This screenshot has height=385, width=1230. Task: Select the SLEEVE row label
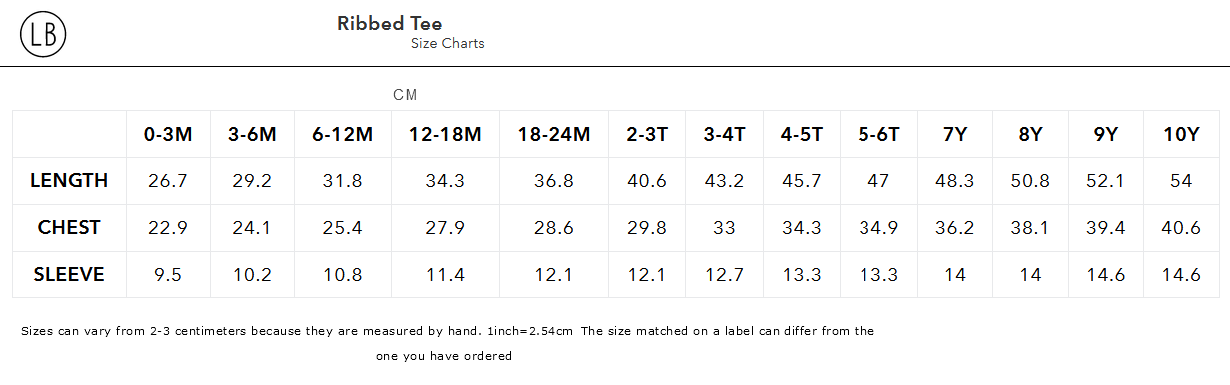[x=69, y=274]
